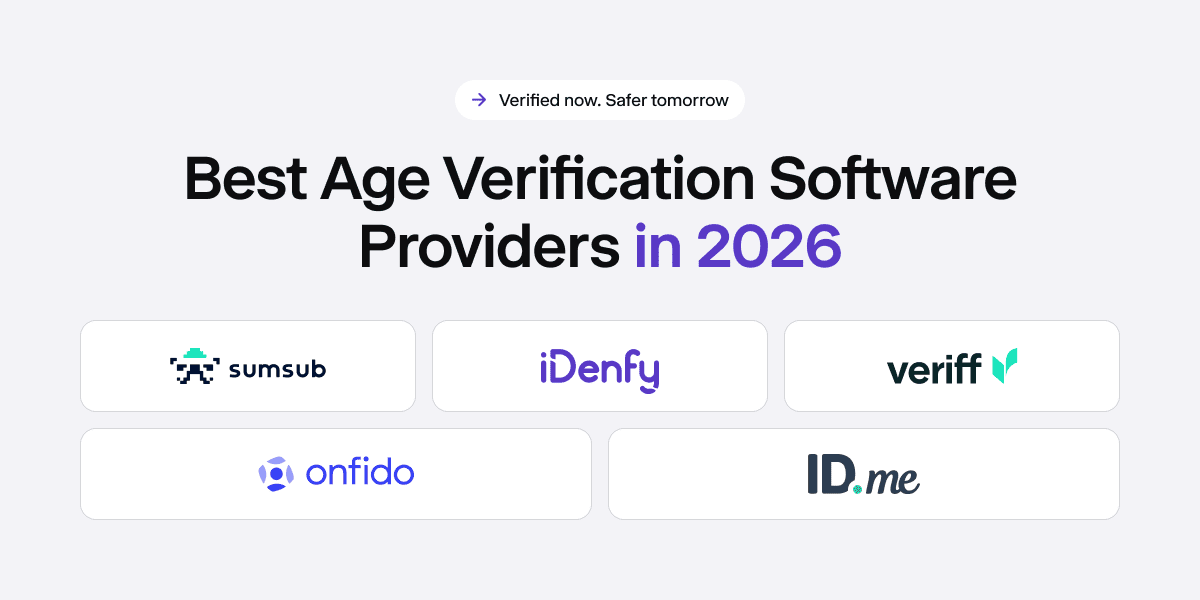This screenshot has width=1200, height=600.
Task: Click the green dot in ID.me logo
Action: tap(857, 489)
